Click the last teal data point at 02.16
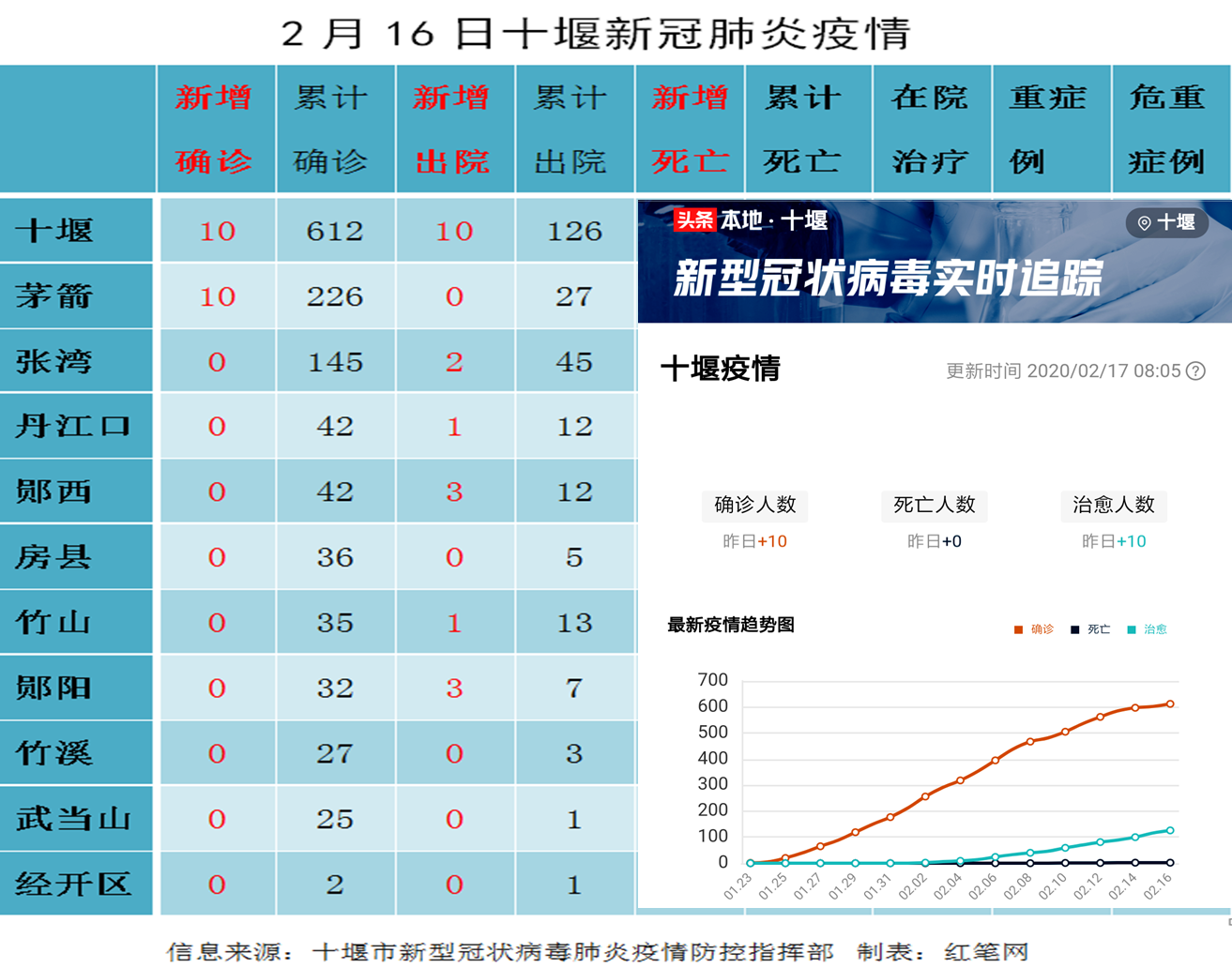 [x=1170, y=830]
